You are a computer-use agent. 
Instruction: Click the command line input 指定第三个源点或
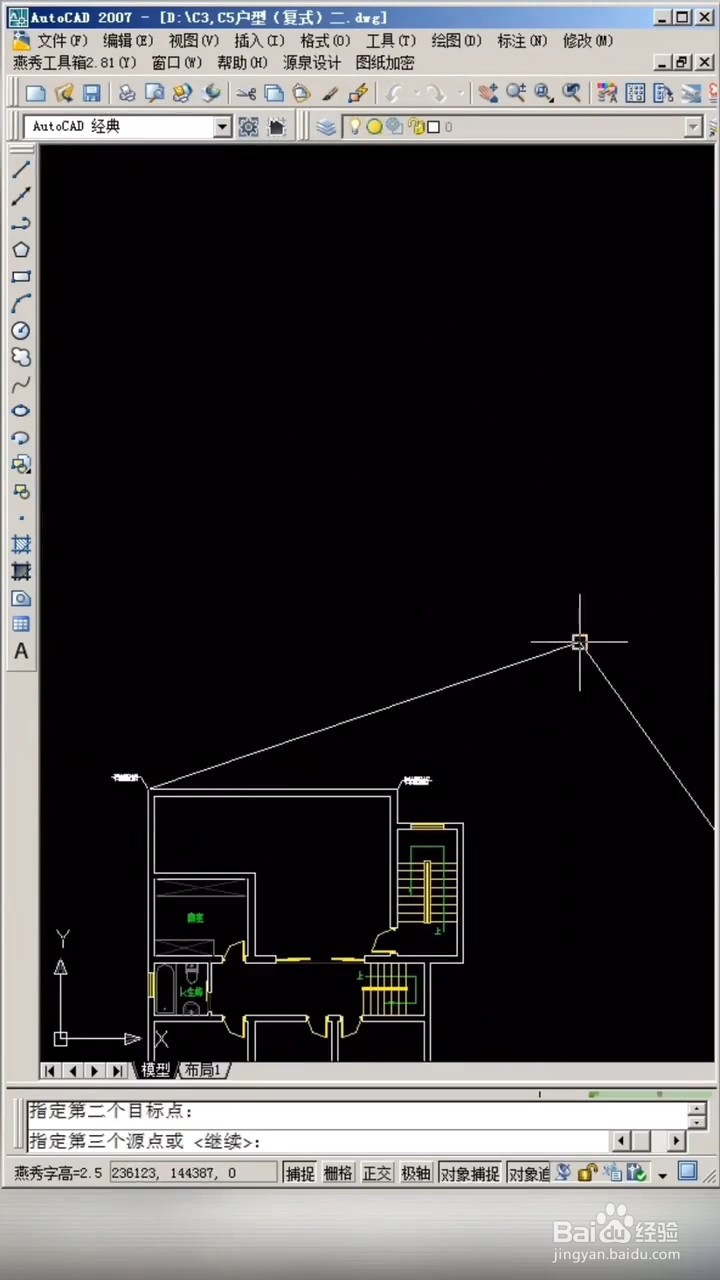pyautogui.click(x=318, y=1140)
